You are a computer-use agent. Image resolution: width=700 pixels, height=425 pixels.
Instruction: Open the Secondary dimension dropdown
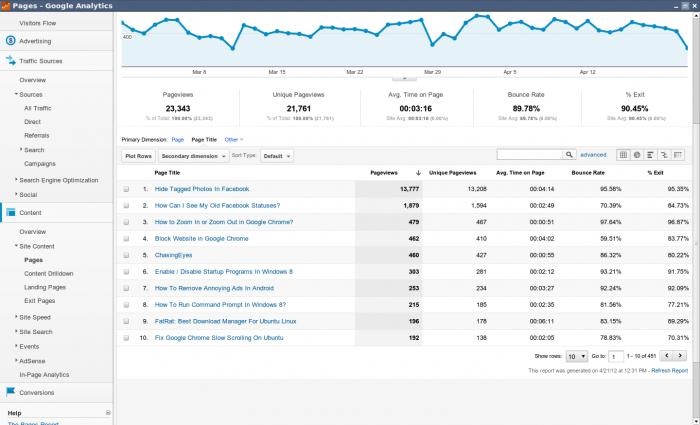193,156
